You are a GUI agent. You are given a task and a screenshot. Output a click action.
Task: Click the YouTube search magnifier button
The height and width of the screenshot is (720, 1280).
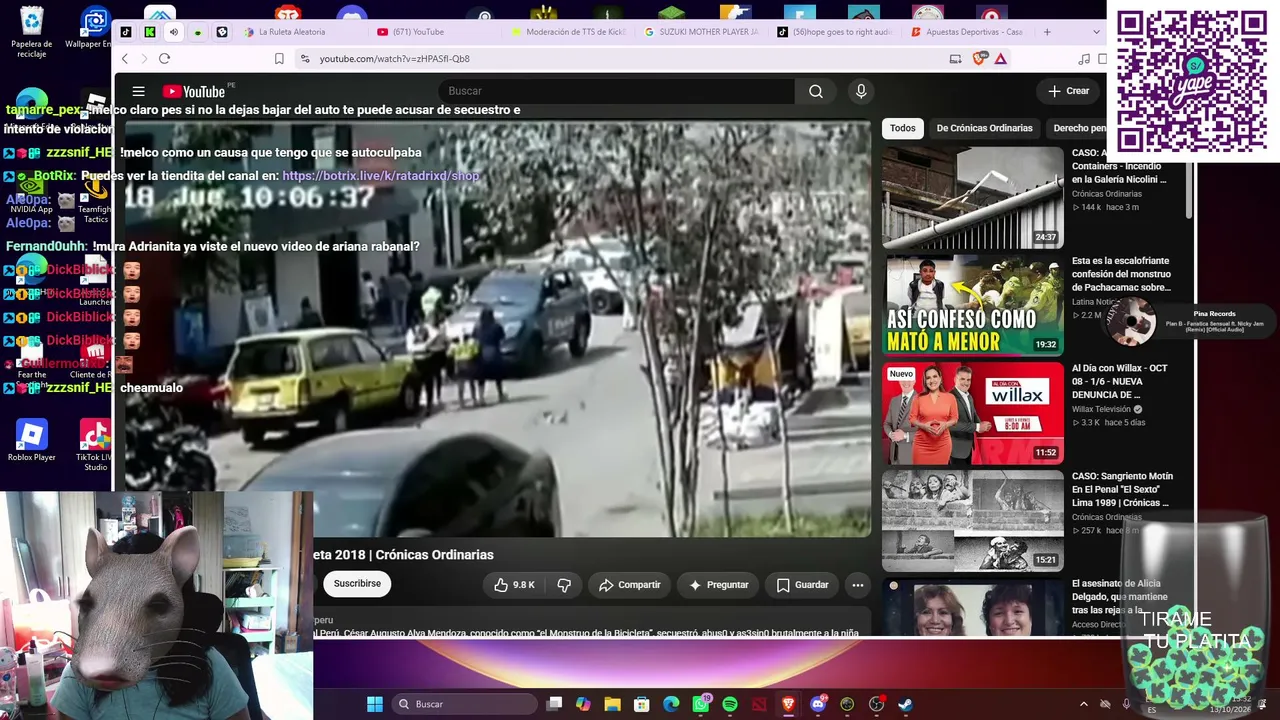[816, 91]
